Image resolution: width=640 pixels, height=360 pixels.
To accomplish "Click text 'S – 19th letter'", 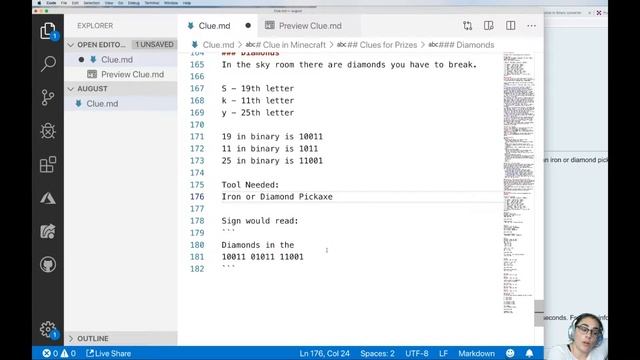I will pyautogui.click(x=258, y=89).
